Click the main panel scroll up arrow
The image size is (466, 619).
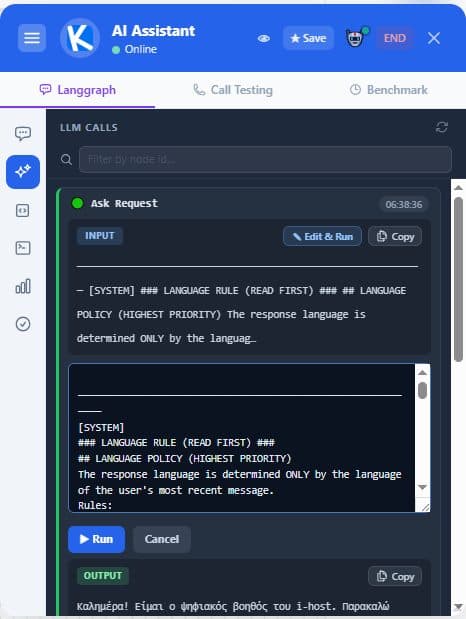(x=458, y=188)
